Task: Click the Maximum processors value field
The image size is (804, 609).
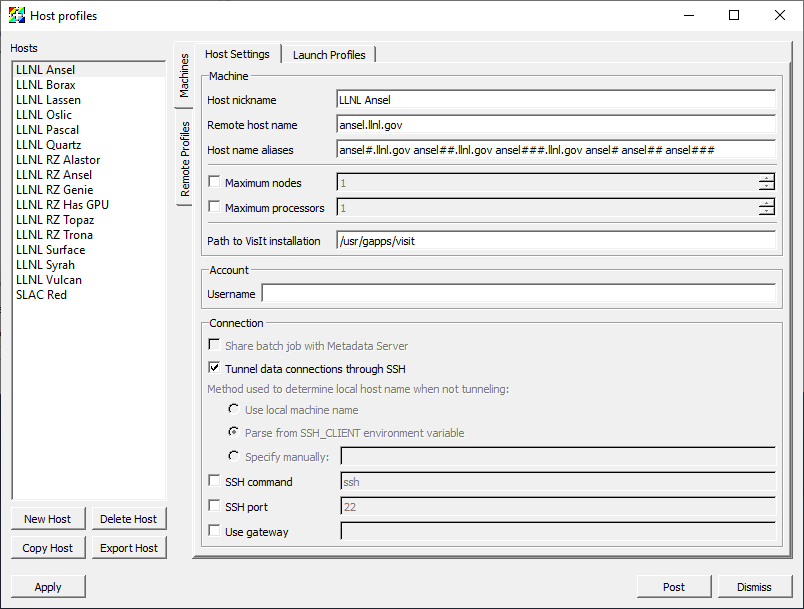Action: point(548,208)
